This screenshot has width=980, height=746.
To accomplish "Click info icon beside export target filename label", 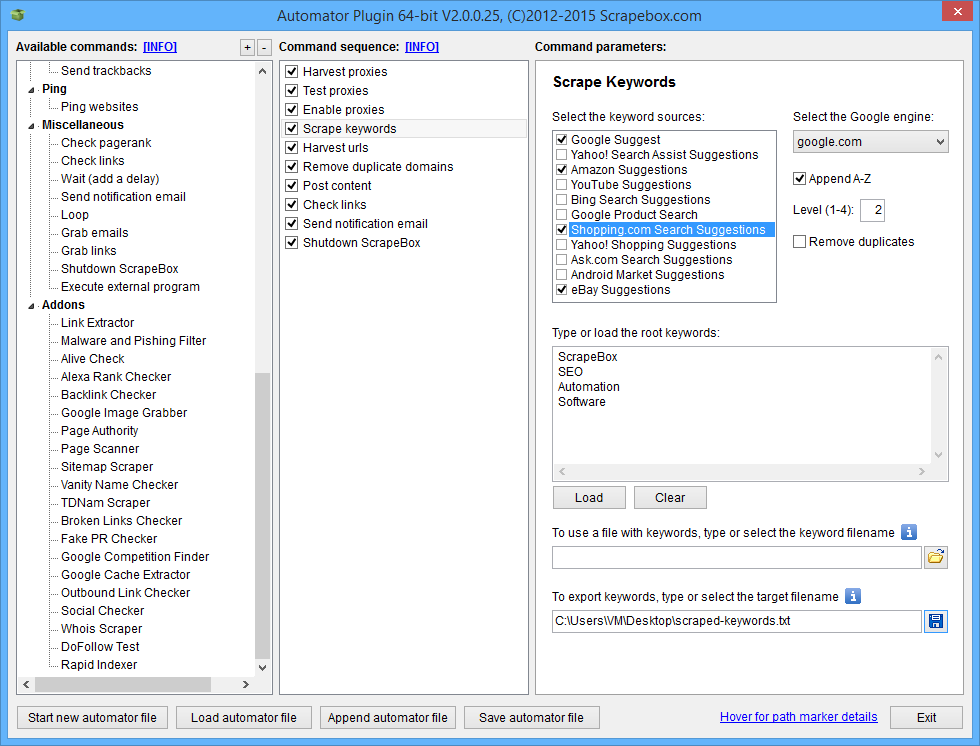I will tap(852, 597).
